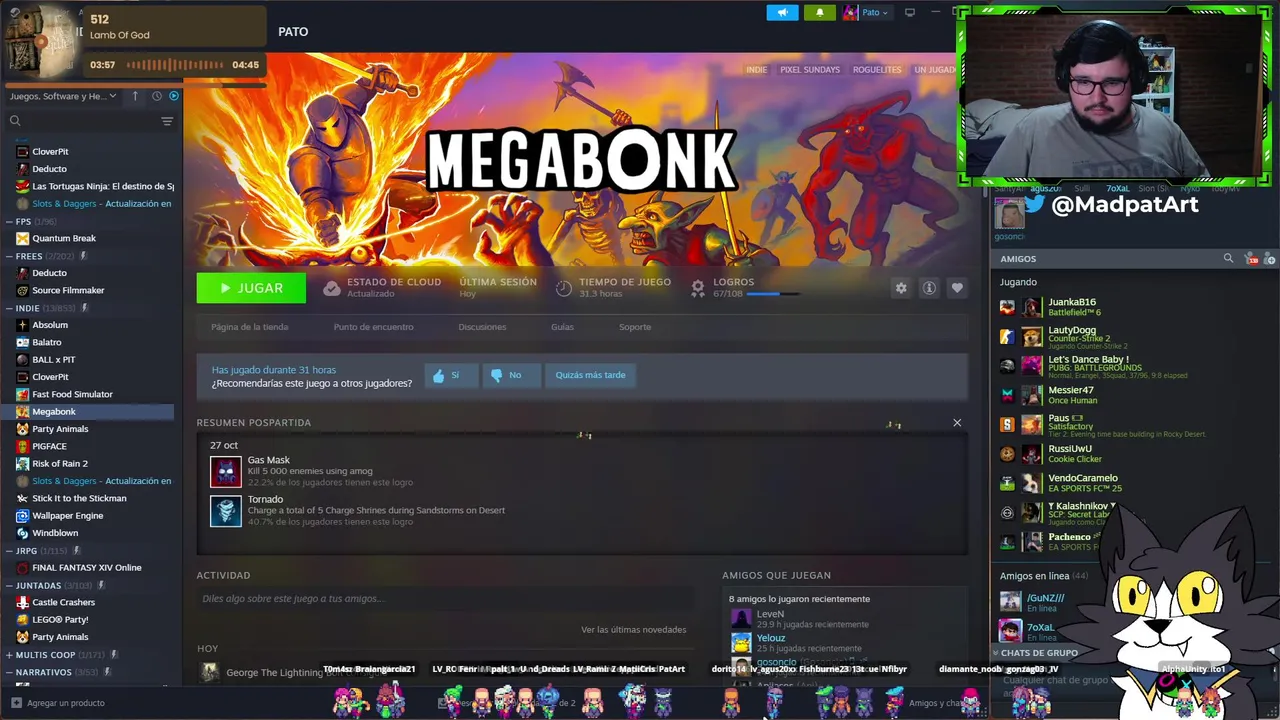Viewport: 1280px width, 720px height.
Task: Click the INDIE tag on banner
Action: pos(756,70)
